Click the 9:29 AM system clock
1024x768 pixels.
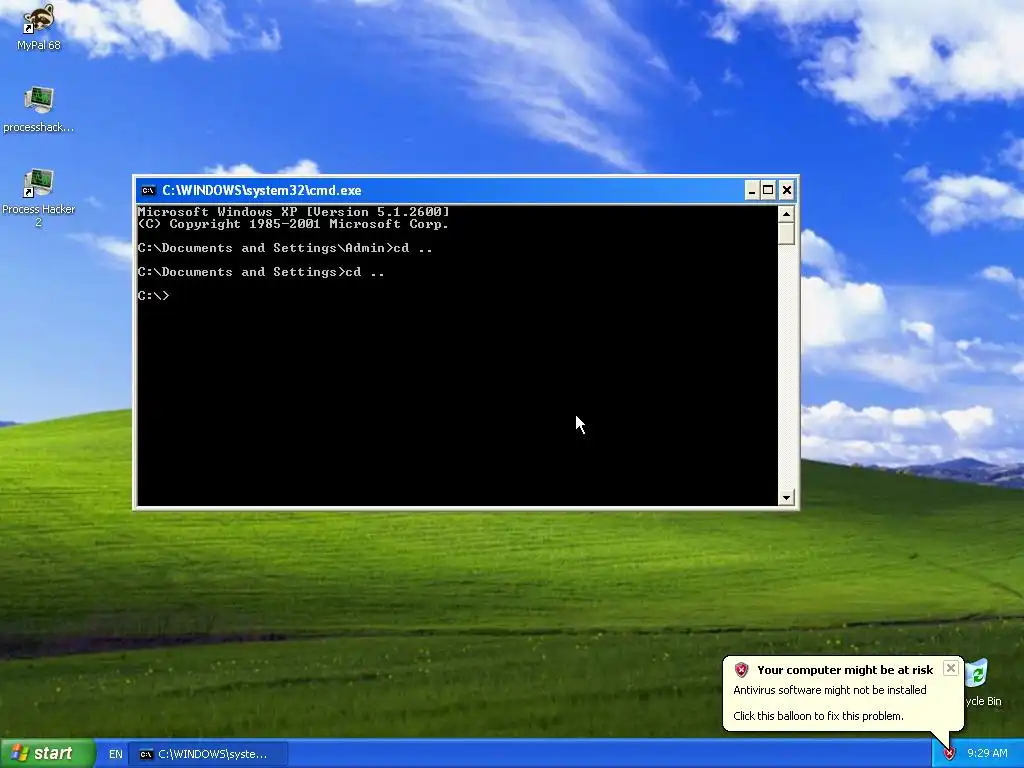point(987,754)
